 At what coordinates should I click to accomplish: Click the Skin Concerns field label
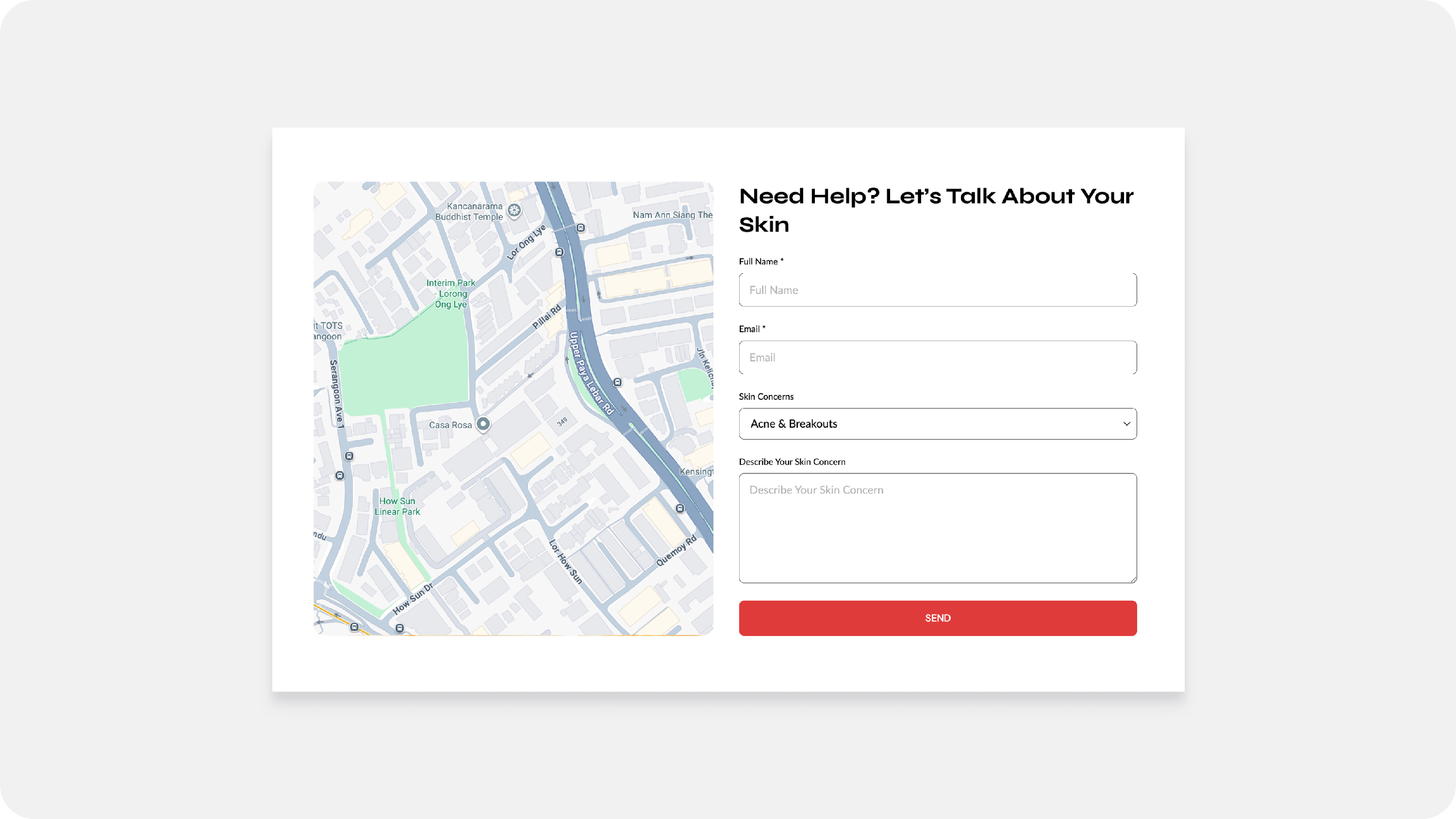coord(766,397)
